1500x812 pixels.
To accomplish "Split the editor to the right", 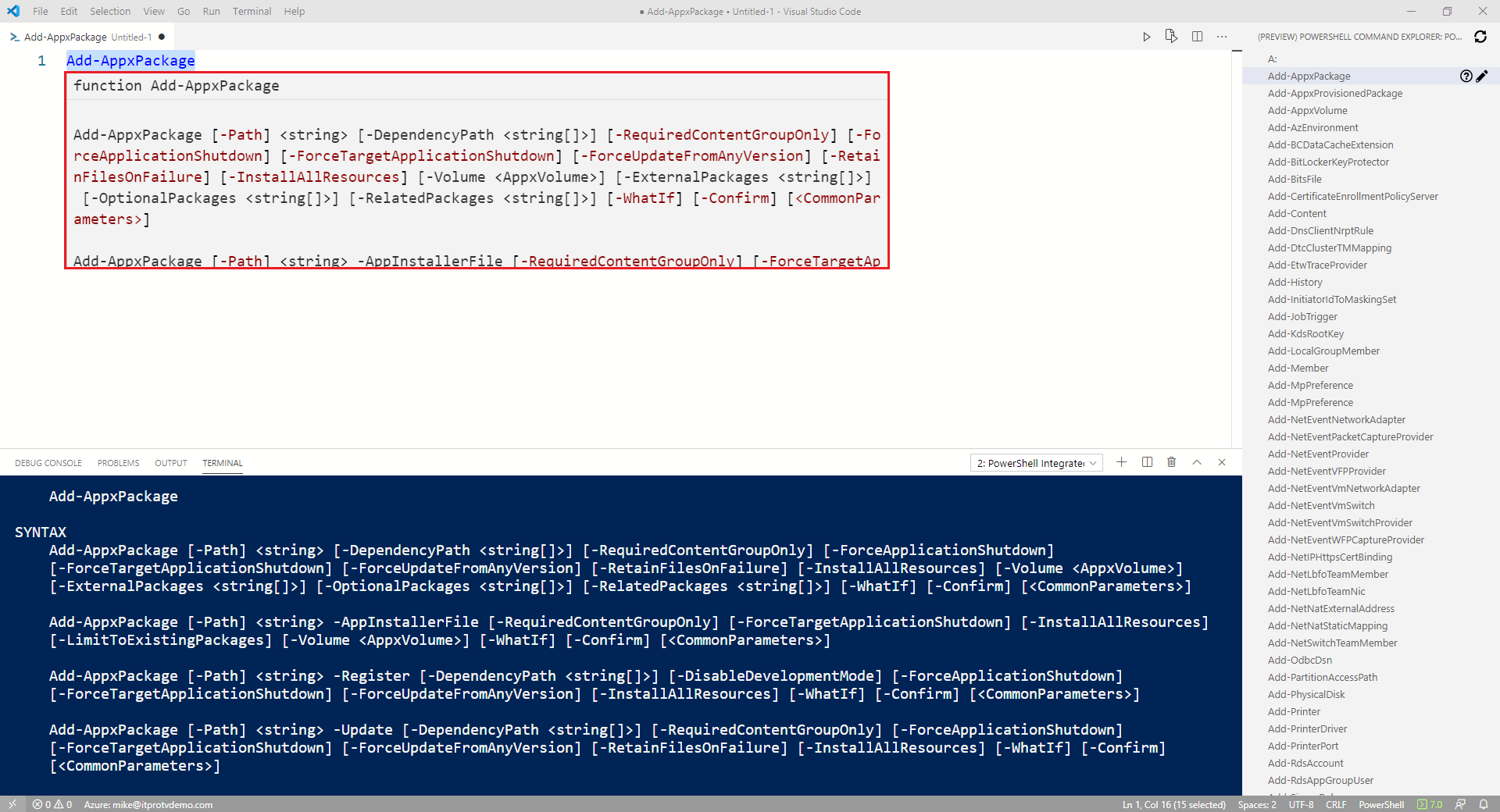I will pyautogui.click(x=1197, y=37).
